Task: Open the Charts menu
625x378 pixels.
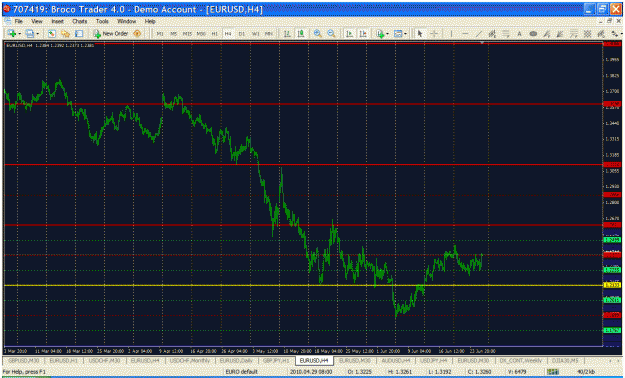Action: click(79, 21)
